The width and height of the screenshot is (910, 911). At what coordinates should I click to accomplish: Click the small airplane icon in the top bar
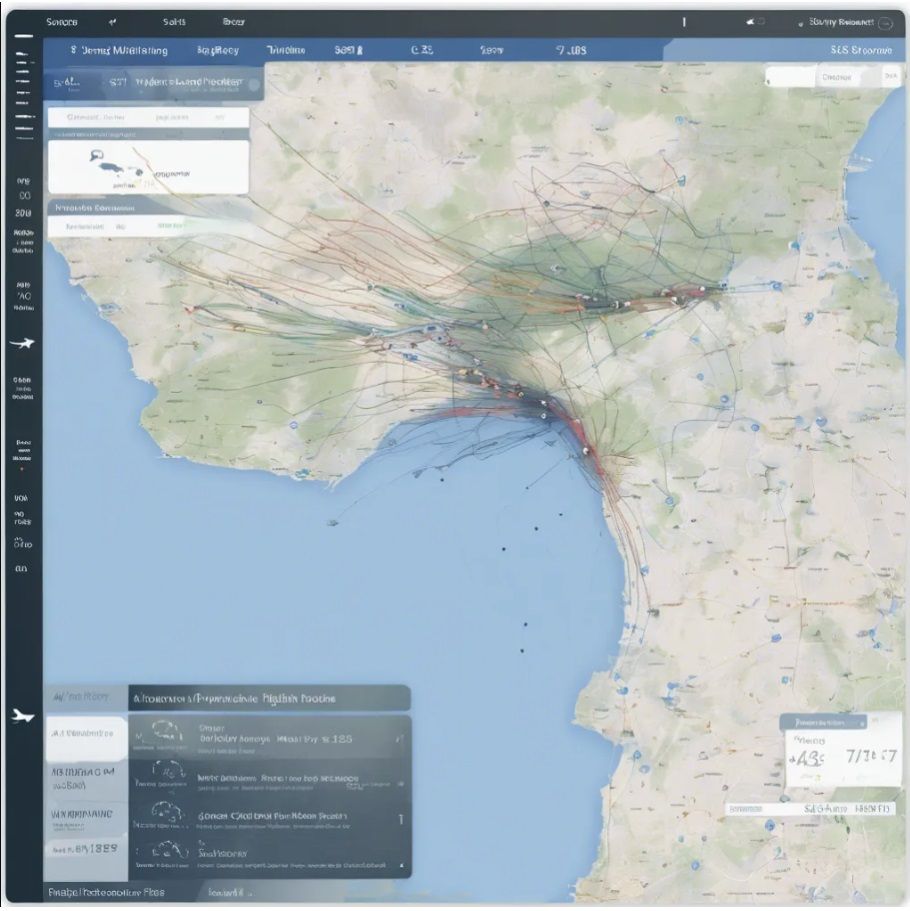click(752, 22)
